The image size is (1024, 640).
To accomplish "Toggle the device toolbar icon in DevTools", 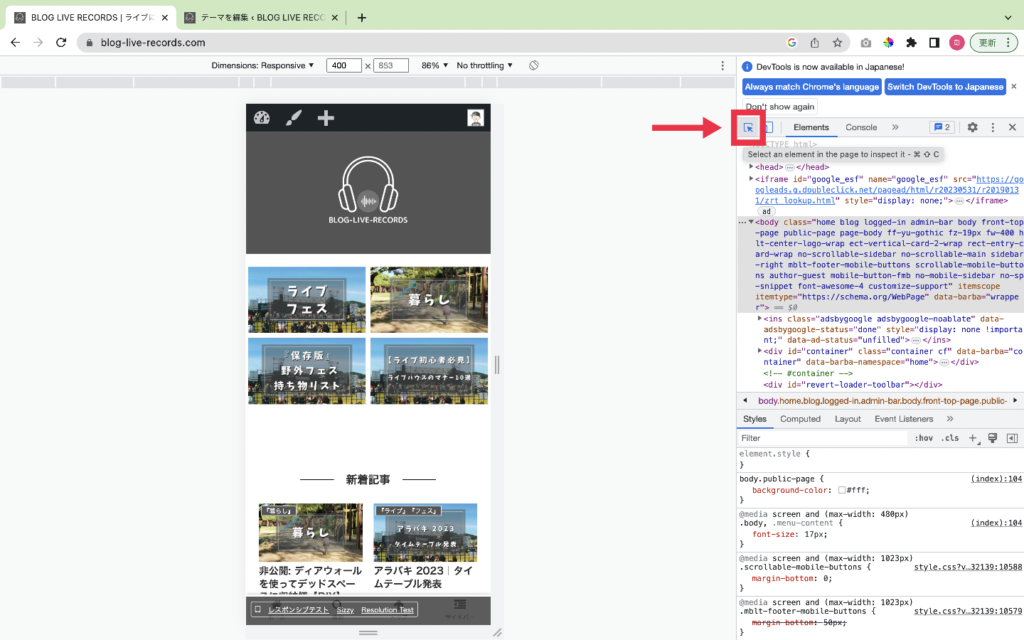I will tap(769, 128).
